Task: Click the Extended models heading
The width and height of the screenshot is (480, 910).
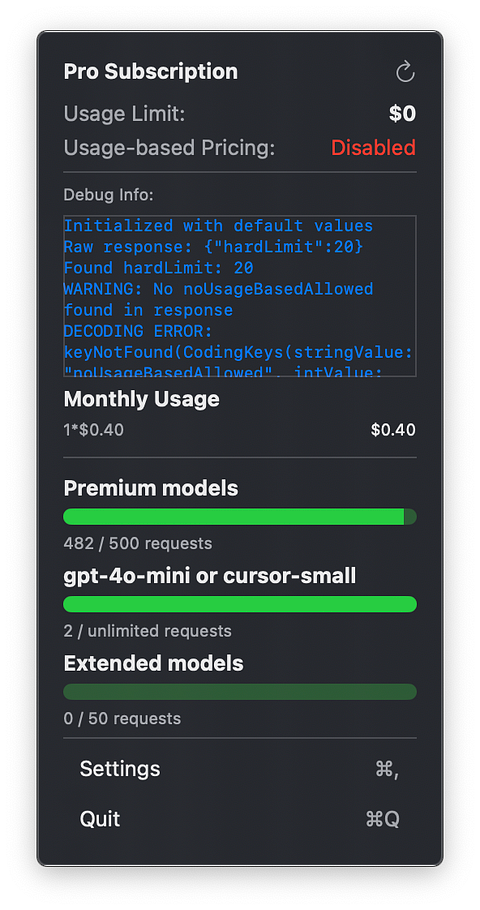Action: [x=154, y=663]
